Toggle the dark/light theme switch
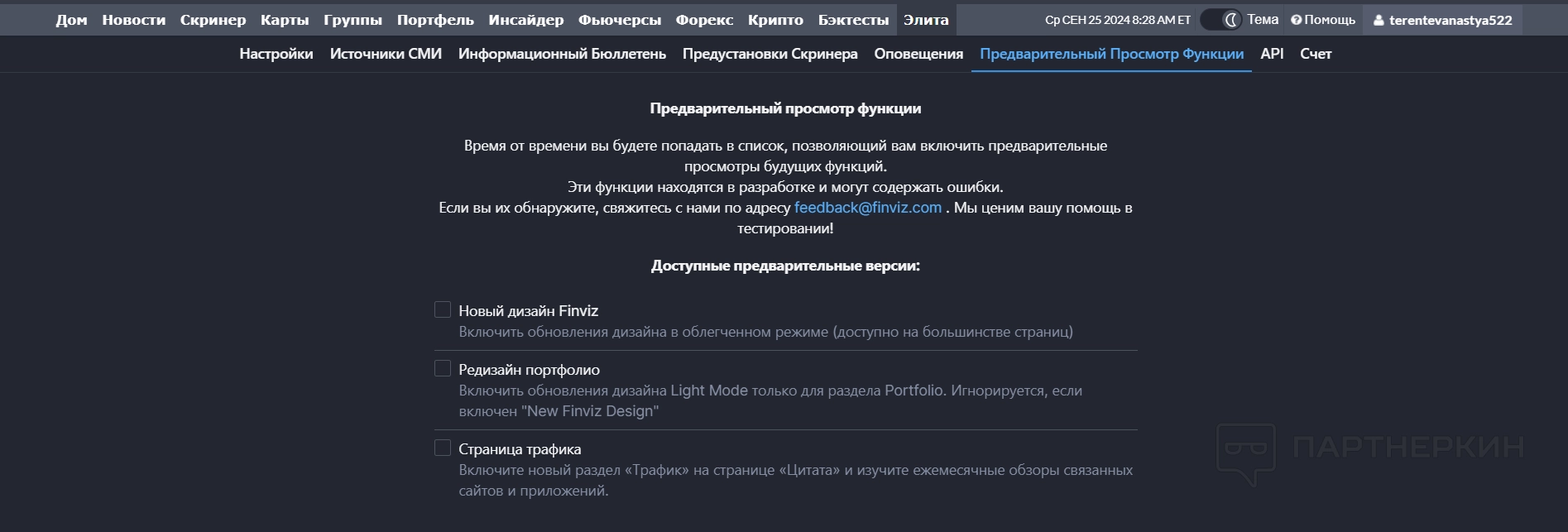The width and height of the screenshot is (1568, 532). (1220, 20)
